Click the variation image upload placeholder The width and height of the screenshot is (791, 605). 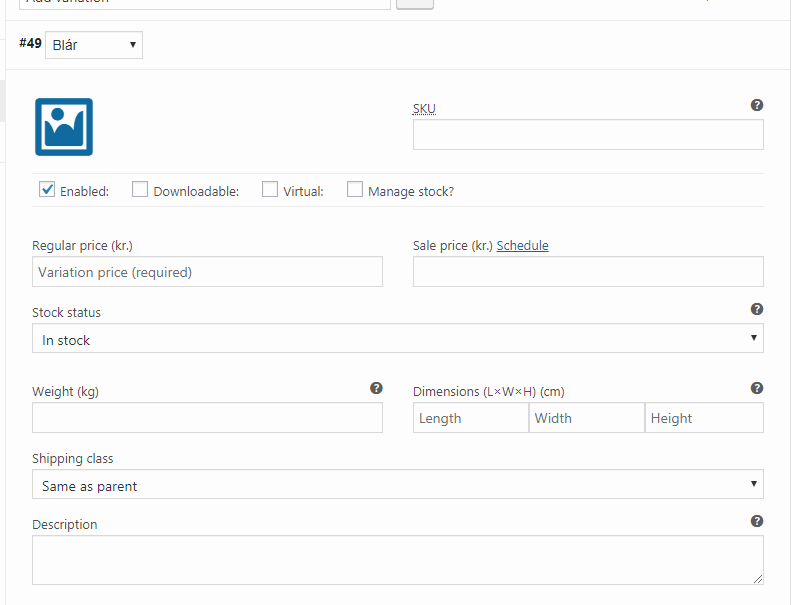tap(64, 127)
